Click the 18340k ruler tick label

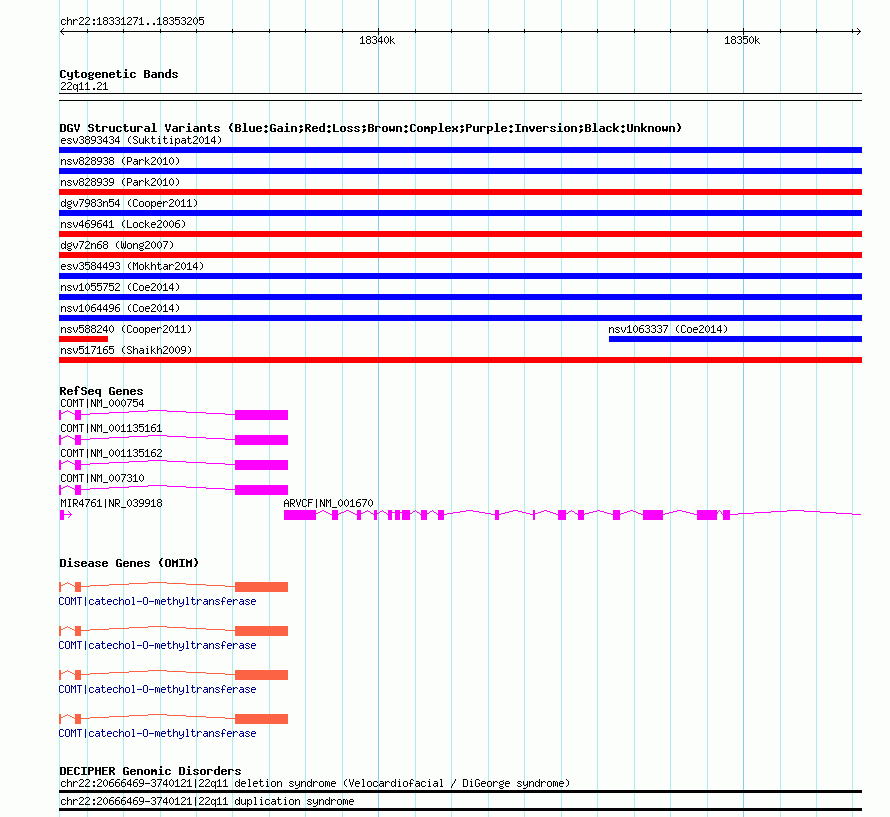(x=377, y=40)
